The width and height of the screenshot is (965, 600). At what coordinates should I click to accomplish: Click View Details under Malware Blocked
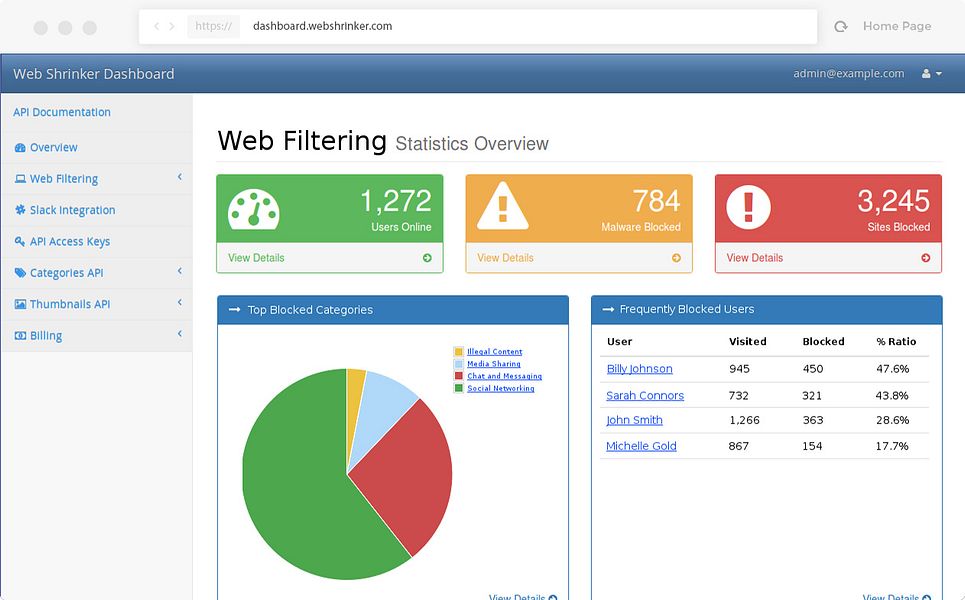[505, 258]
